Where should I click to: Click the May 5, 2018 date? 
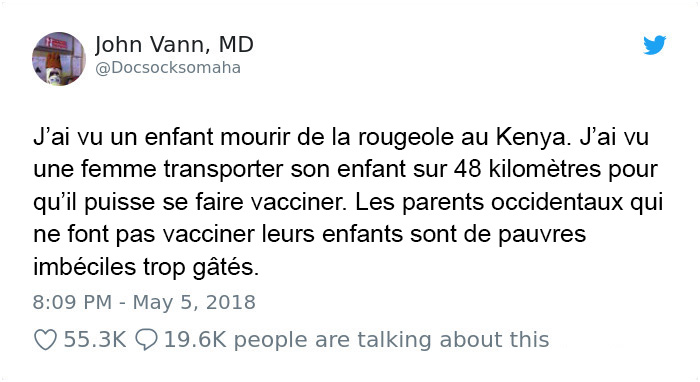pyautogui.click(x=194, y=302)
